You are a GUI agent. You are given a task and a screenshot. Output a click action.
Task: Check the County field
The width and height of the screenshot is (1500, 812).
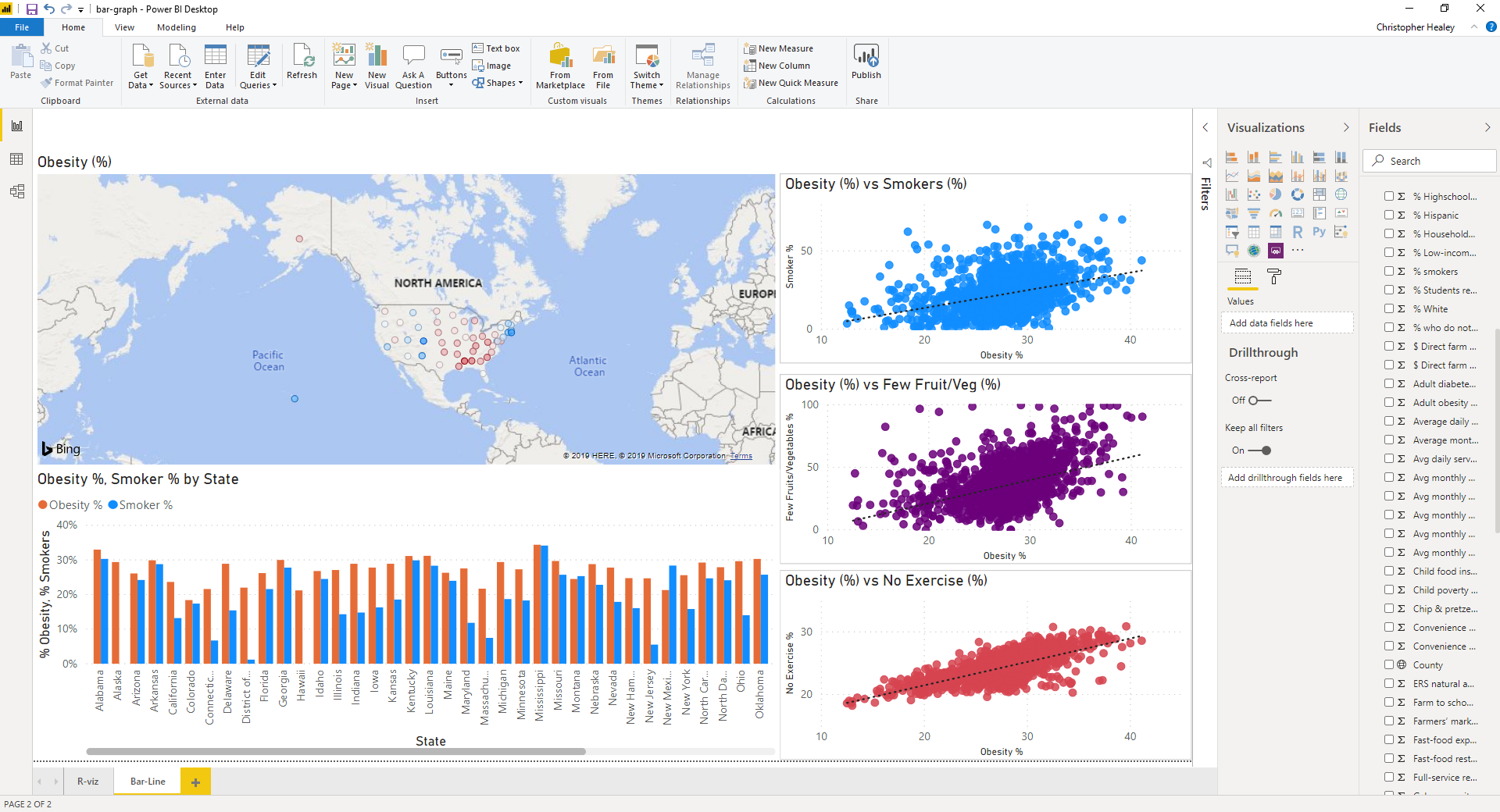pos(1389,664)
